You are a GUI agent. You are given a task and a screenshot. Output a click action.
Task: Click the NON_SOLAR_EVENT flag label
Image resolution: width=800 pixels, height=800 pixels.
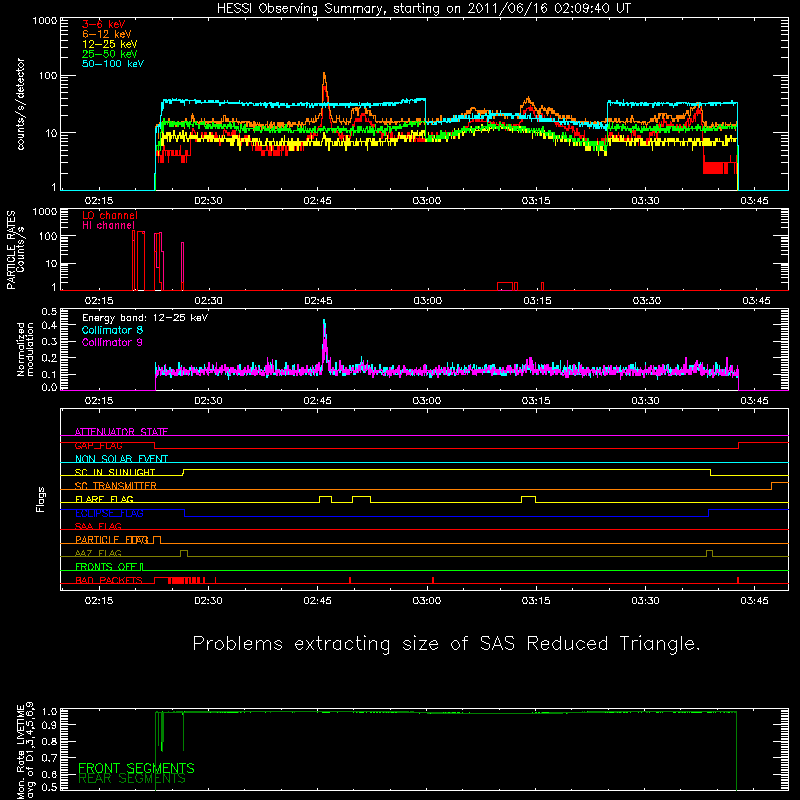click(x=121, y=459)
